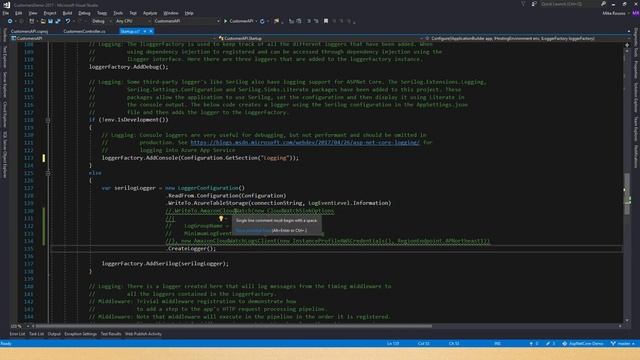Click the user account avatar badge
This screenshot has width=640, height=360.
tap(635, 13)
